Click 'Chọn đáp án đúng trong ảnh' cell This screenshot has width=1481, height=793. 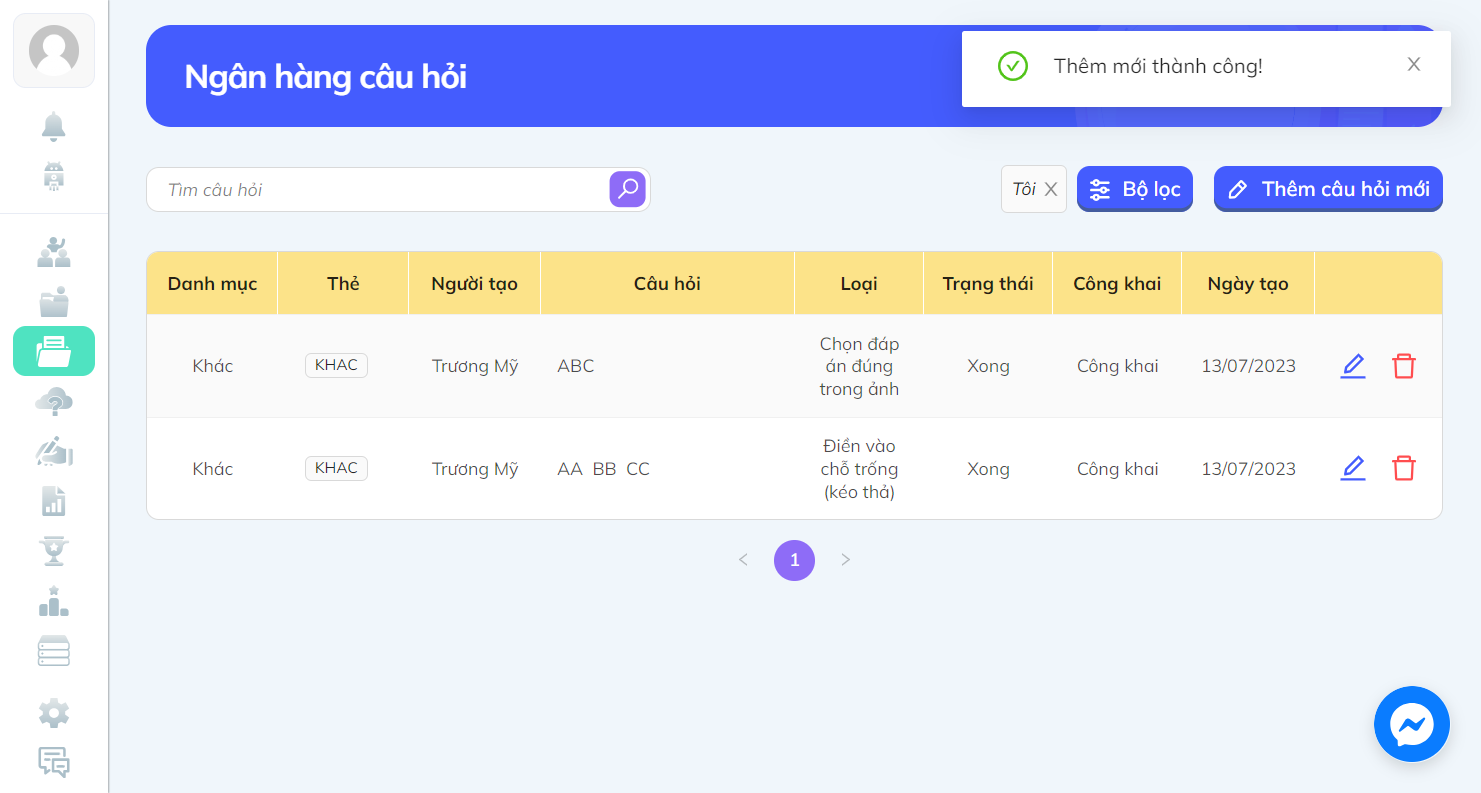pos(859,366)
